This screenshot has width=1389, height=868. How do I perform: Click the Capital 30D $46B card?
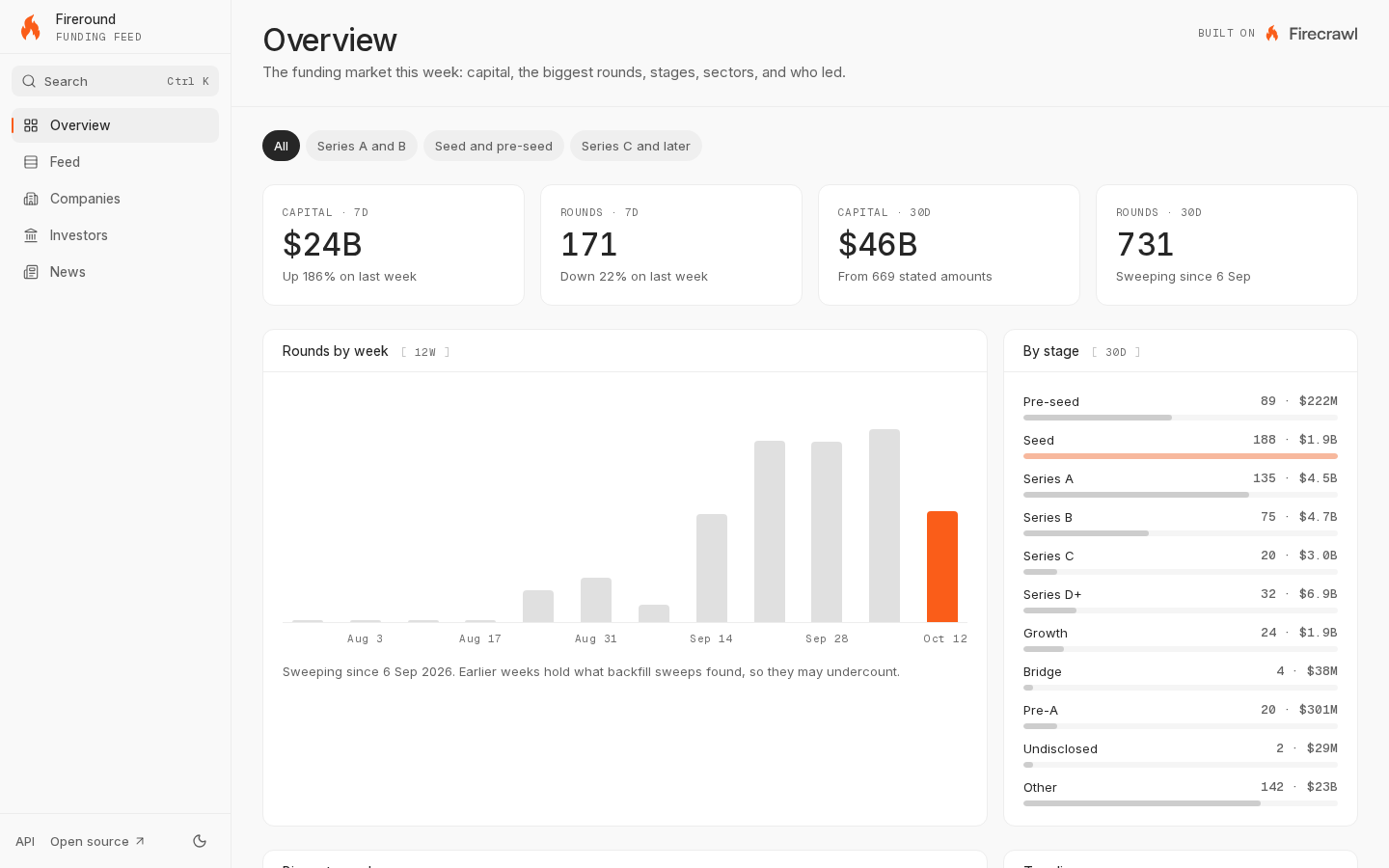949,245
